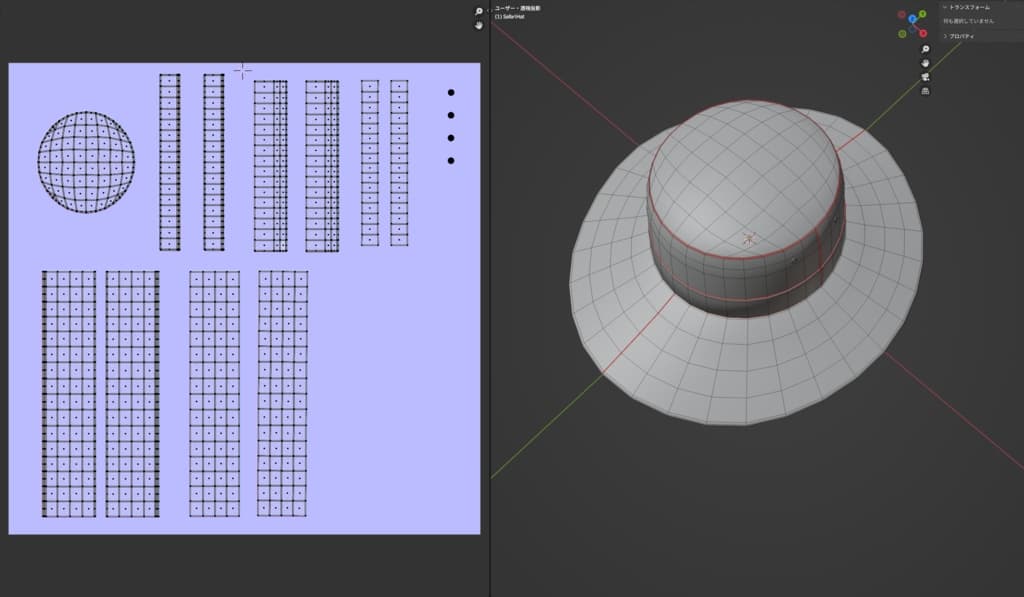
Task: Click the blue Z axis on navigation gizmo
Action: pyautogui.click(x=912, y=19)
